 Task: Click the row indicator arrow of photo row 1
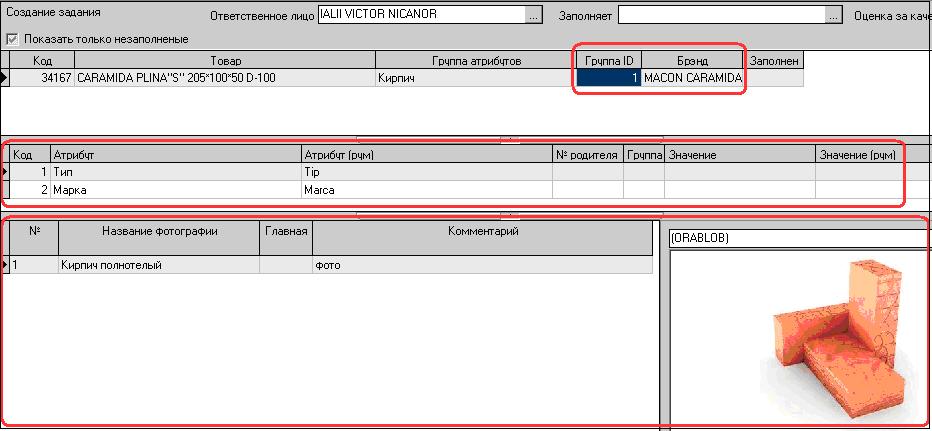tap(5, 265)
